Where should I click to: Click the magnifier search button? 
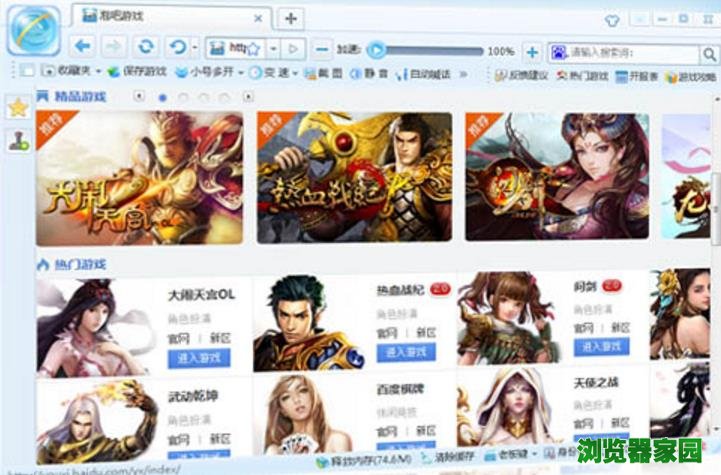pyautogui.click(x=709, y=54)
